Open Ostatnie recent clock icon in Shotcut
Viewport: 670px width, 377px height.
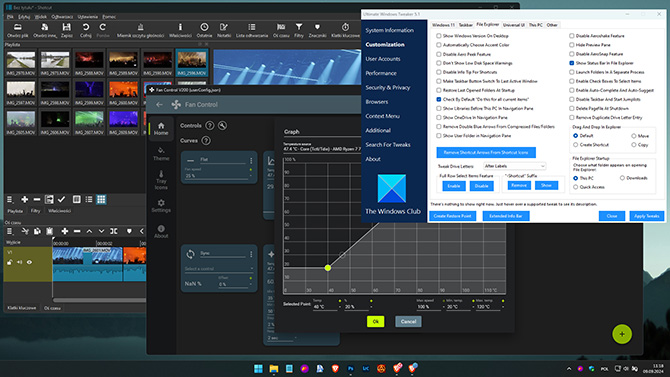[204, 27]
